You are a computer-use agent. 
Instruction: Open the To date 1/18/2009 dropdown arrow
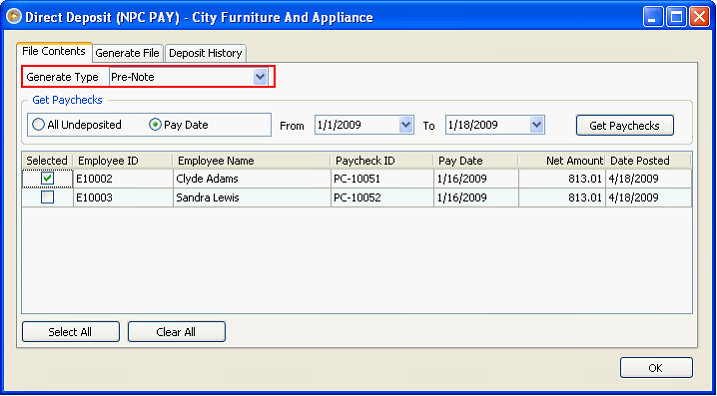(536, 124)
